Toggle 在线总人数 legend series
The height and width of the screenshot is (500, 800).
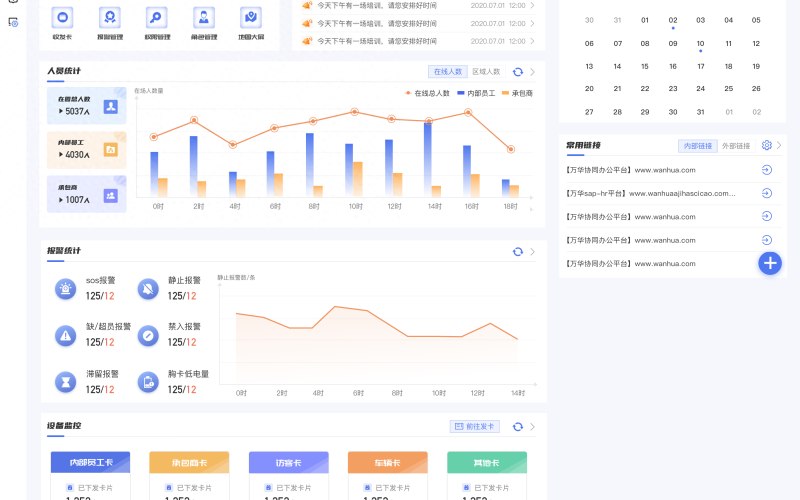tap(427, 93)
